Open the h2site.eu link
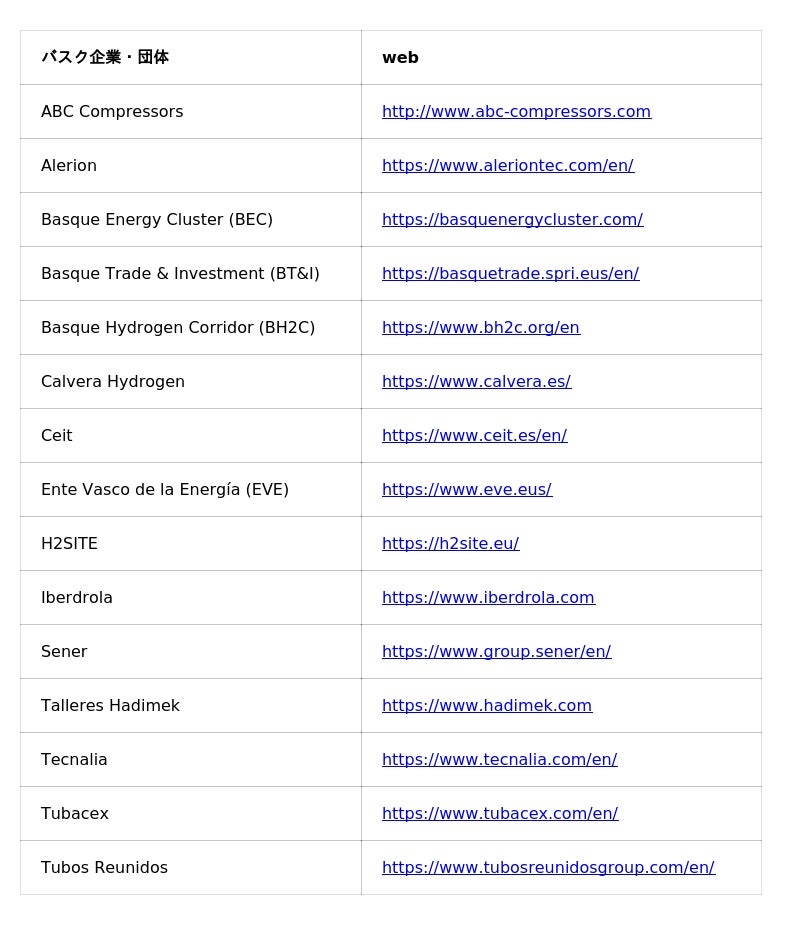800x925 pixels. coord(450,543)
